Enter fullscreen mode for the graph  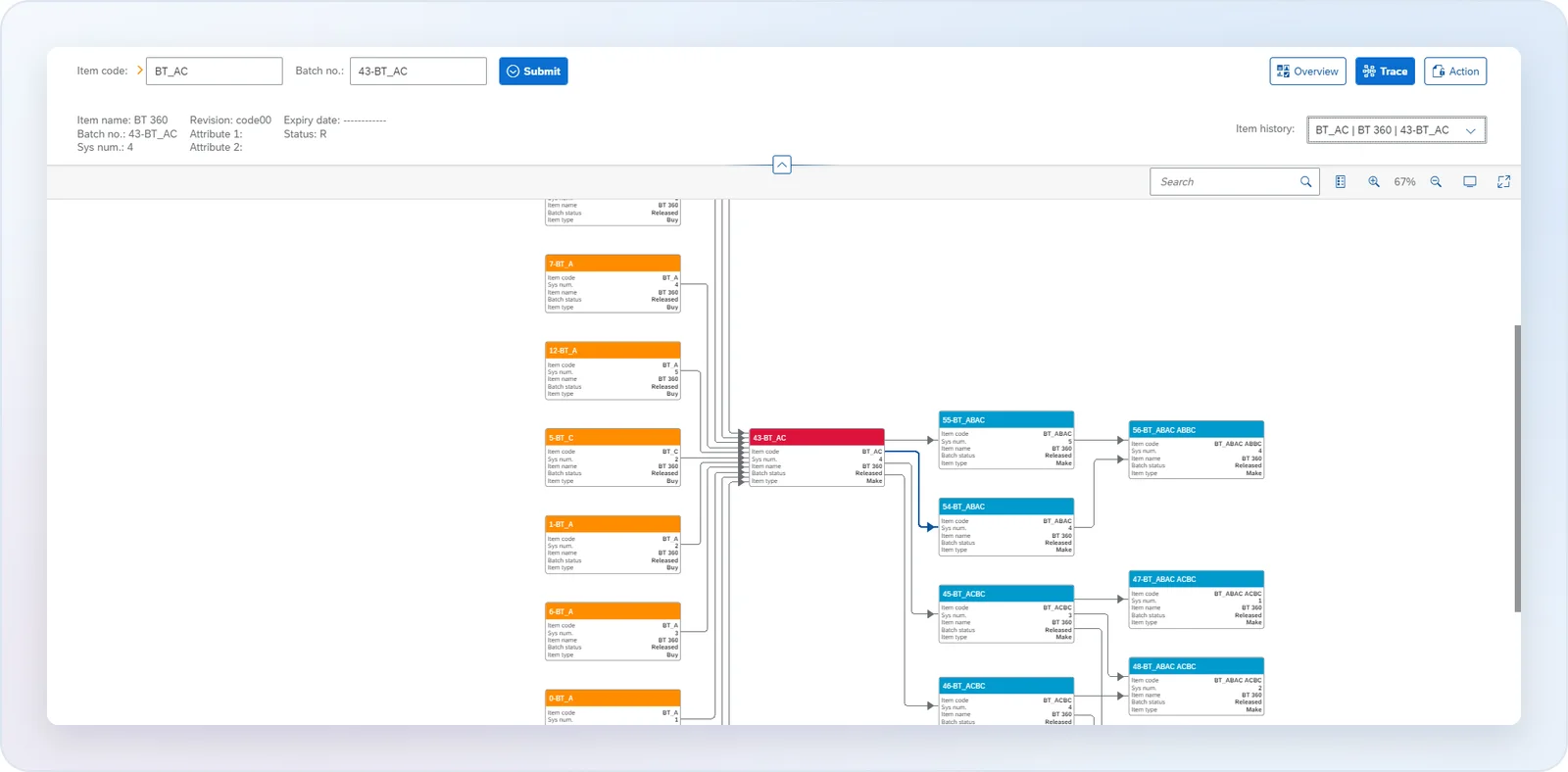[x=1504, y=182]
